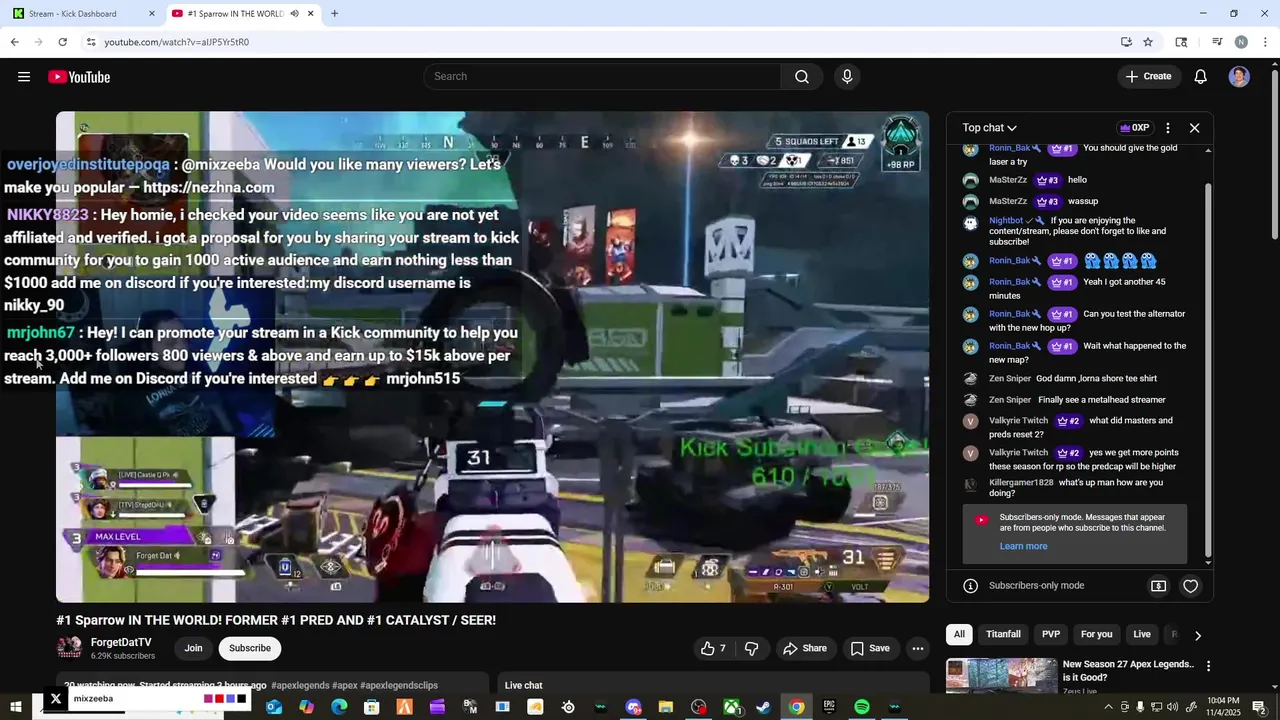Focus the YouTube search field

602,77
